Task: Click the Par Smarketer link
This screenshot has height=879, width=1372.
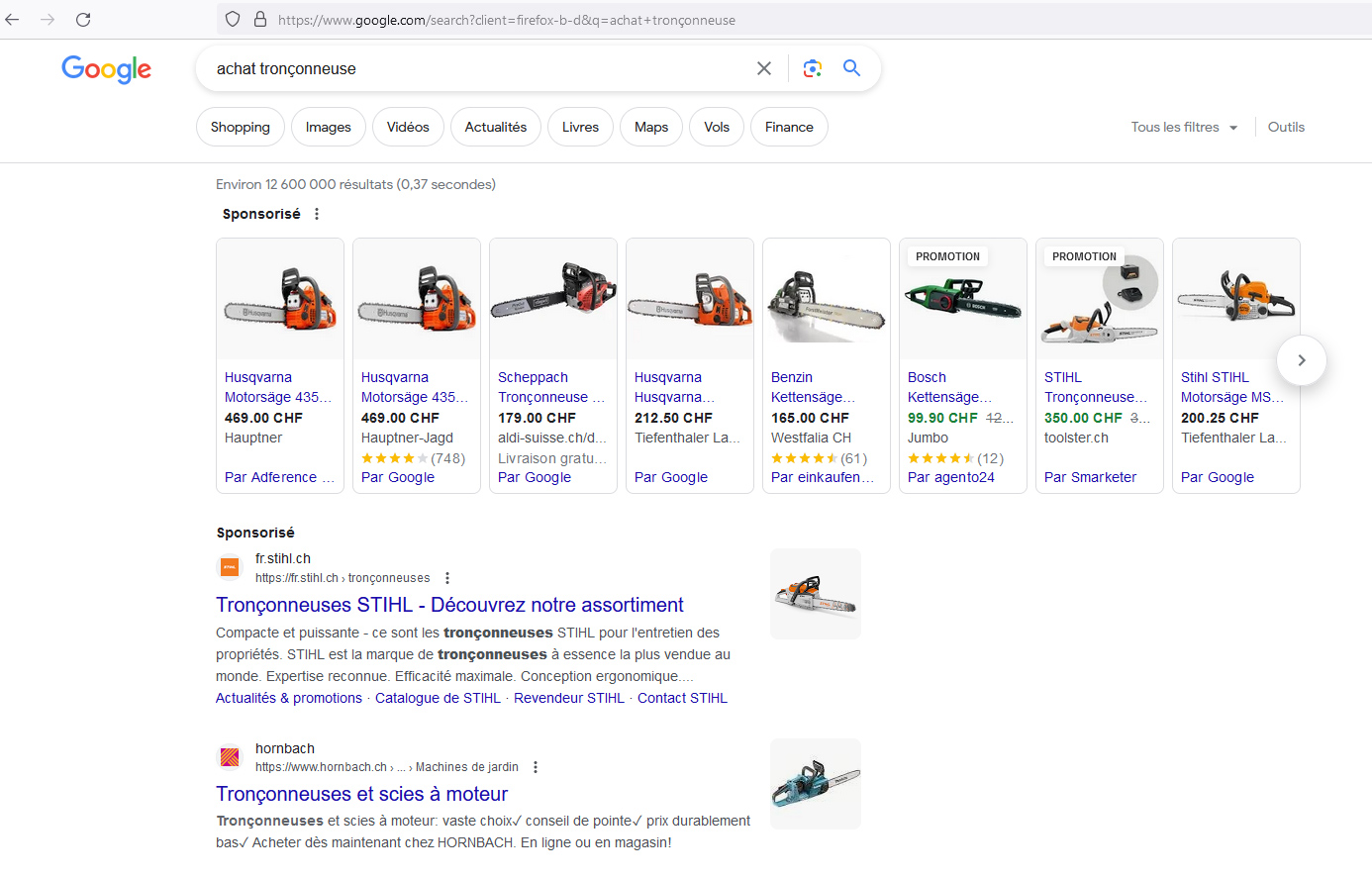Action: 1091,477
